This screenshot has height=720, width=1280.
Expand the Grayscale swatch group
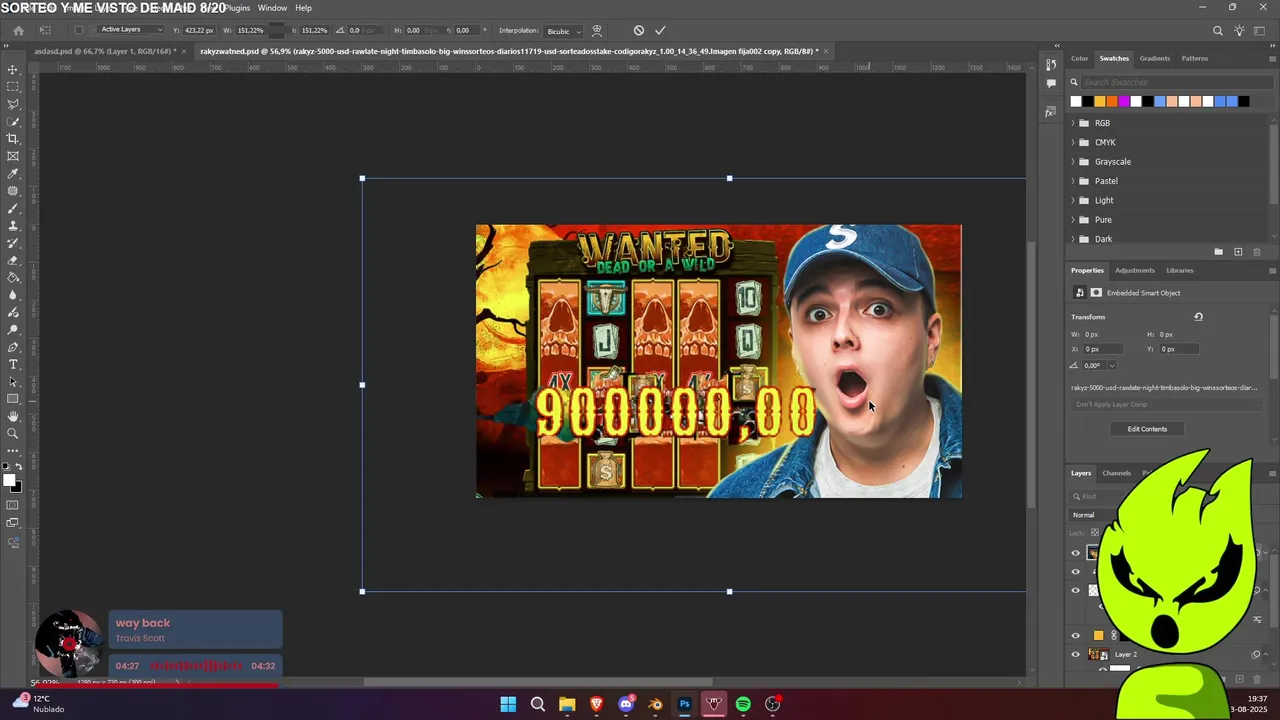click(x=1073, y=162)
